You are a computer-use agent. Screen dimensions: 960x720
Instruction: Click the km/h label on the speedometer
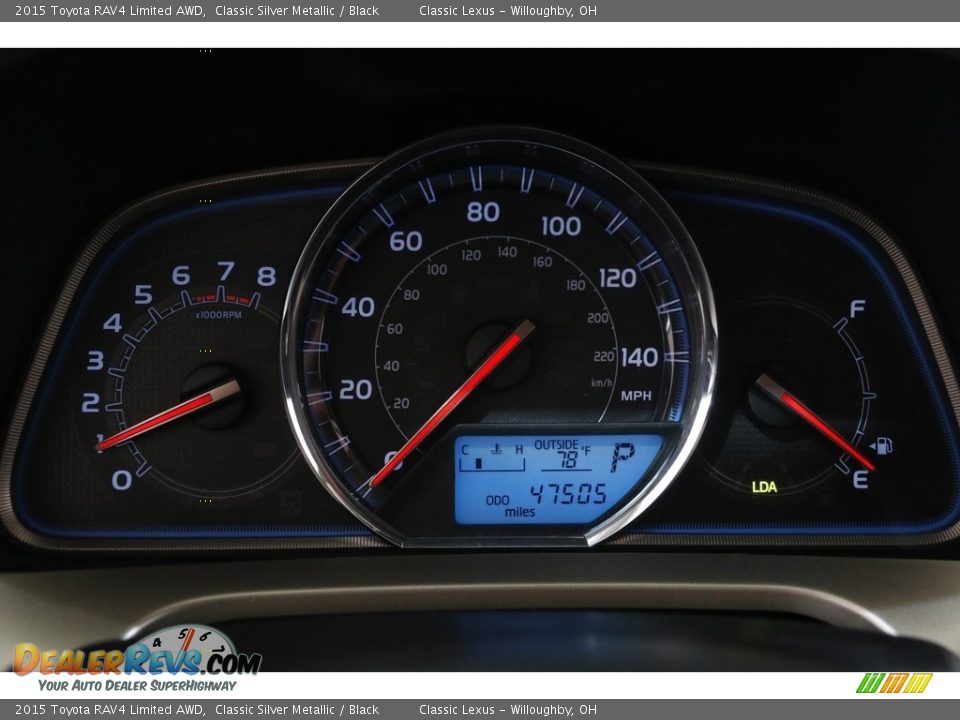pyautogui.click(x=601, y=383)
